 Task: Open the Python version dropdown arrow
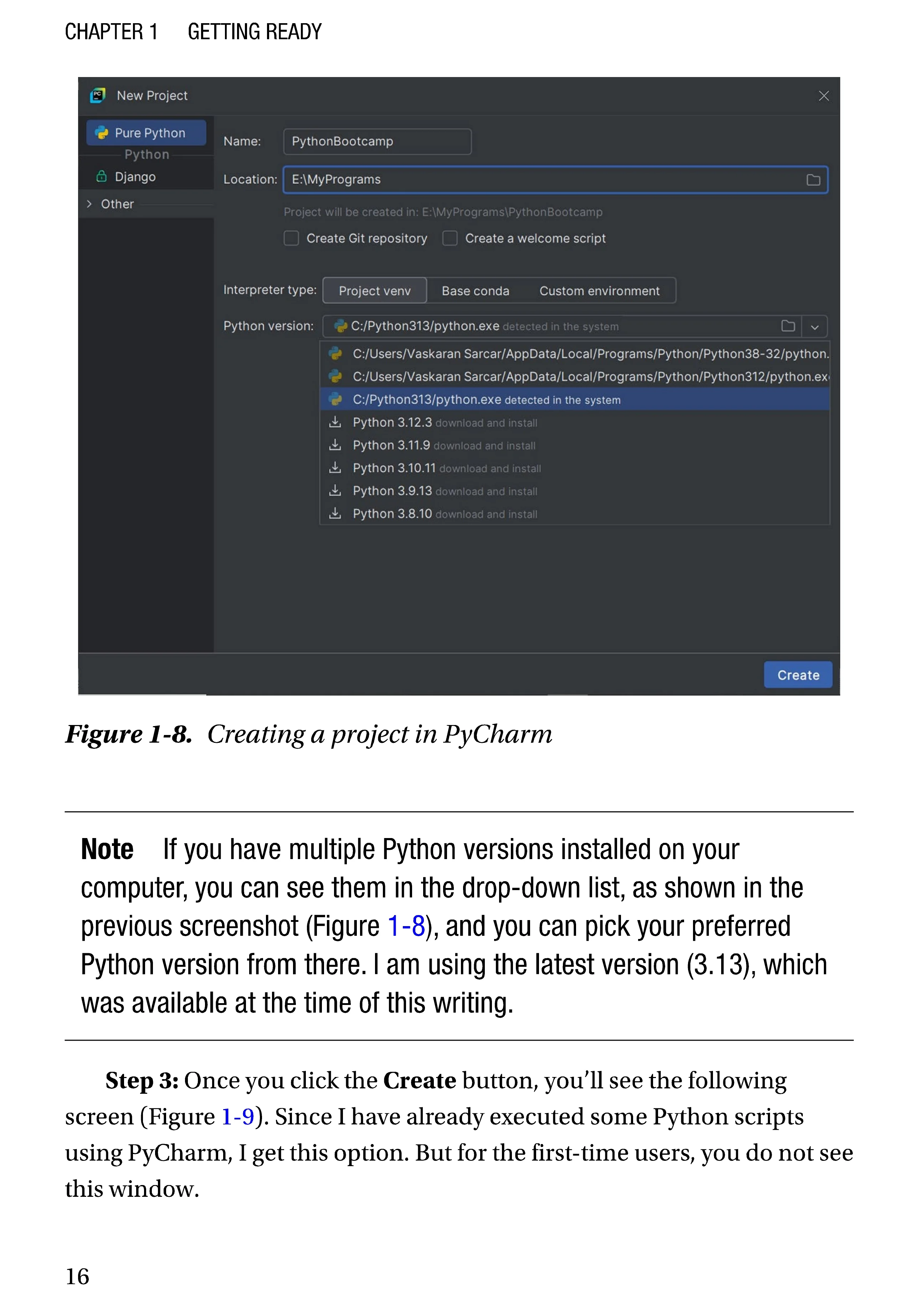[x=815, y=327]
